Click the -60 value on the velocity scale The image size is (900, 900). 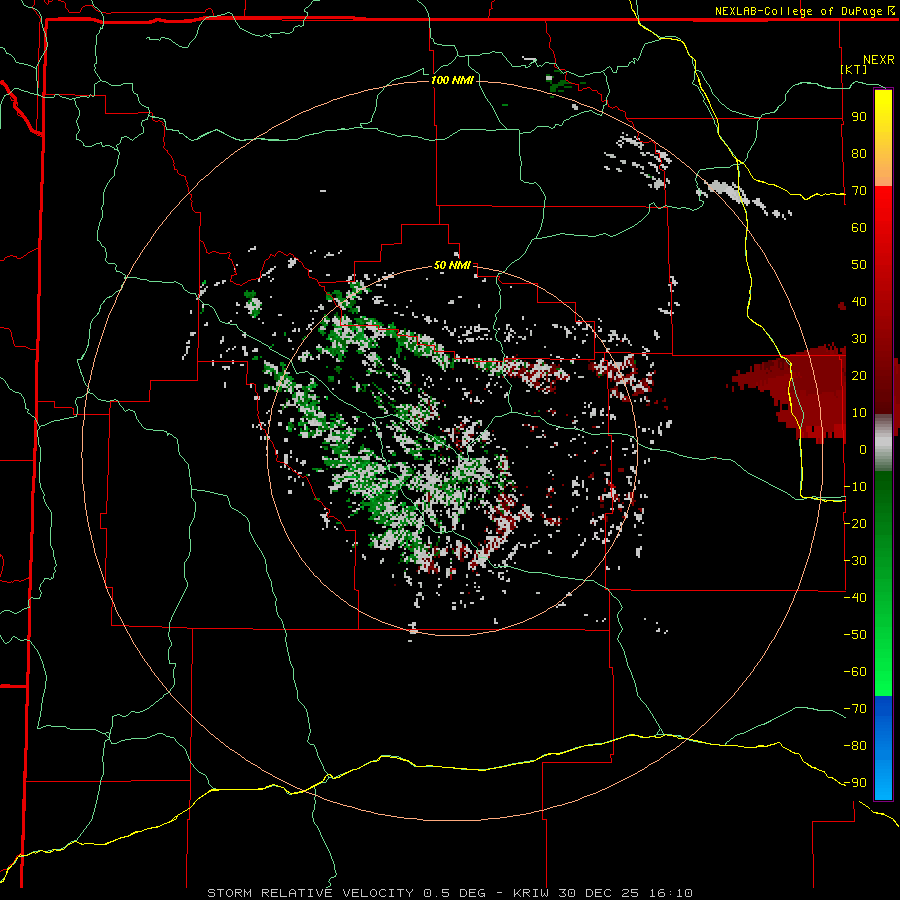pyautogui.click(x=855, y=672)
